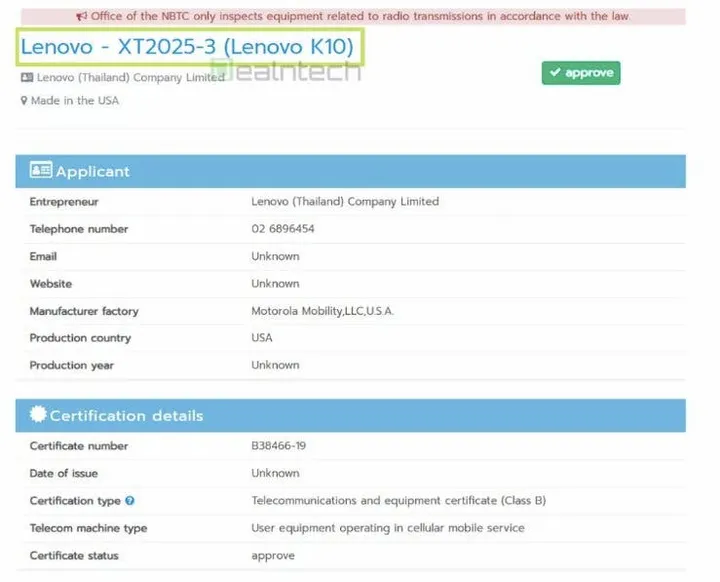
Task: Click the location pin icon beside Made in the USA
Action: [x=24, y=101]
